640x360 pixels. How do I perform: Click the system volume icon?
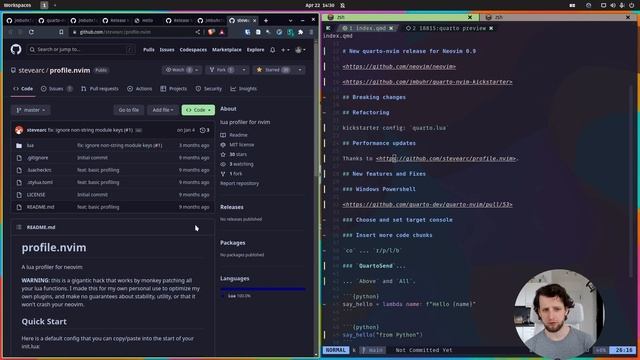pos(613,5)
